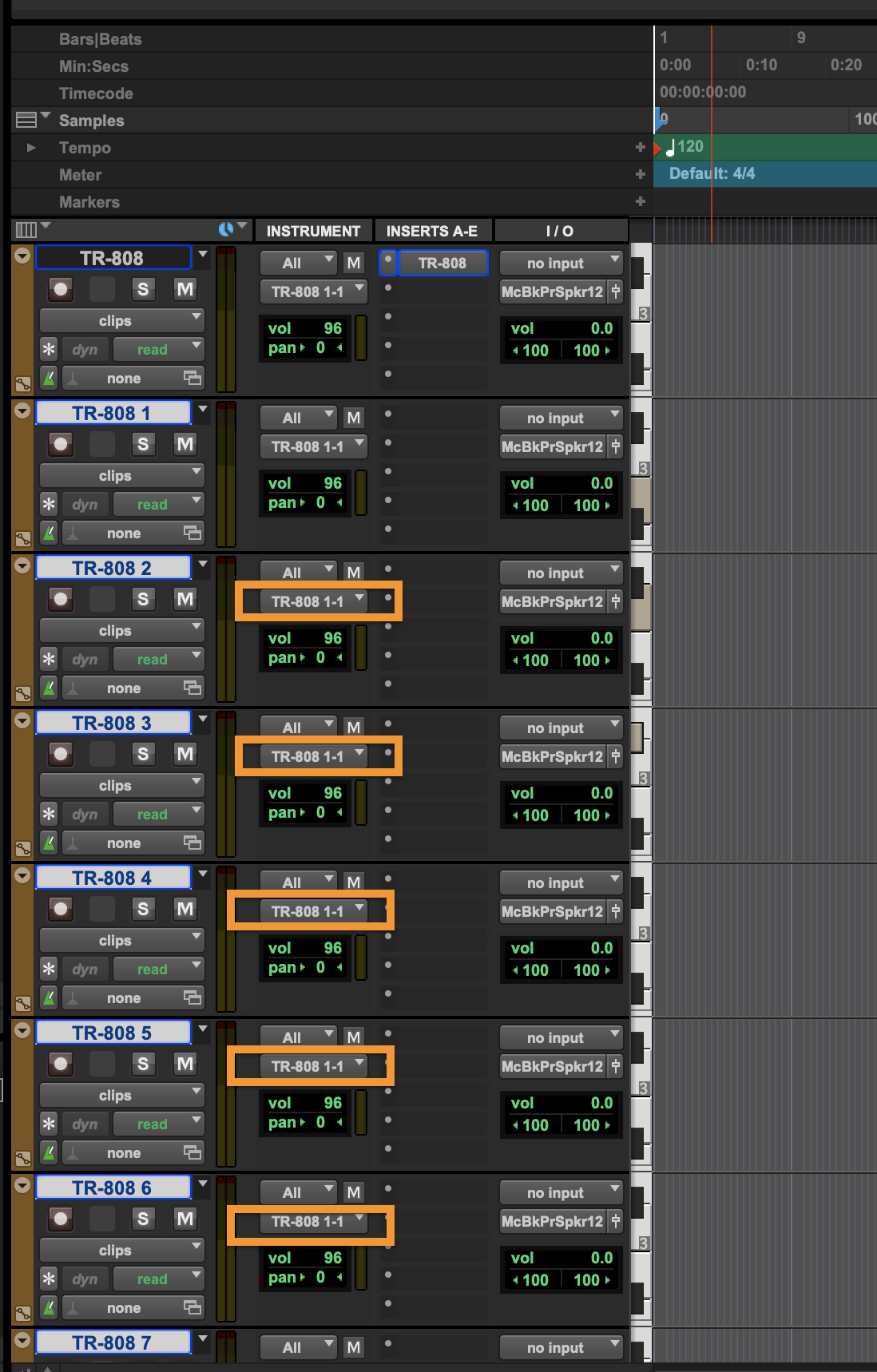This screenshot has height=1372, width=877.
Task: Add a tempo change with the plus icon
Action: (640, 147)
